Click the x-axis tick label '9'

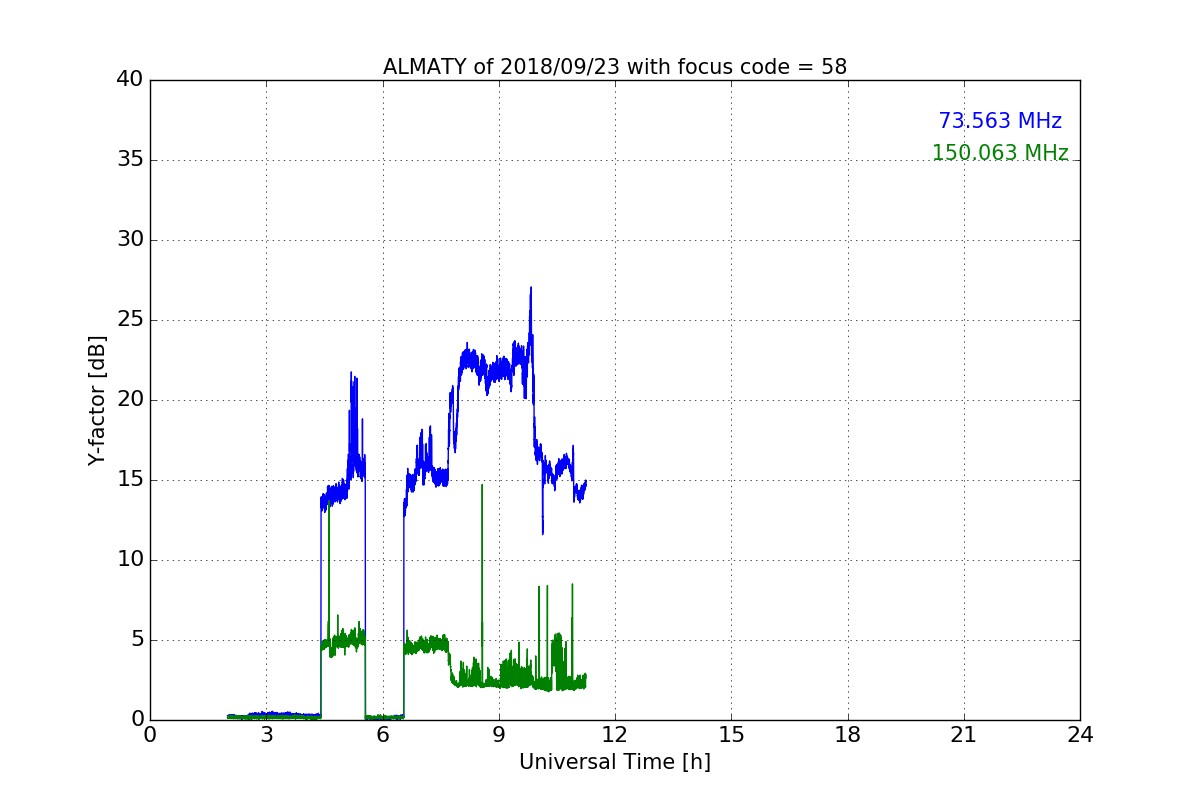pos(499,735)
